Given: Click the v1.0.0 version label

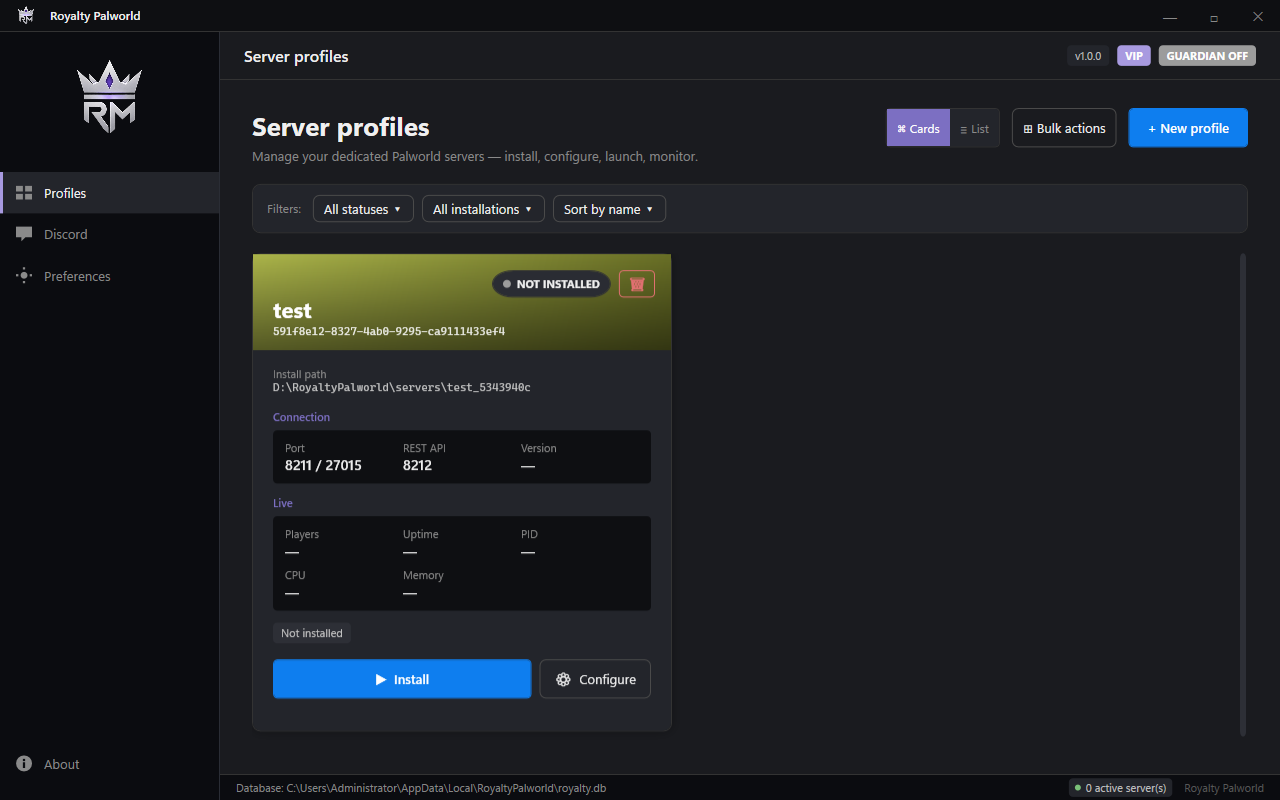Looking at the screenshot, I should pos(1088,56).
